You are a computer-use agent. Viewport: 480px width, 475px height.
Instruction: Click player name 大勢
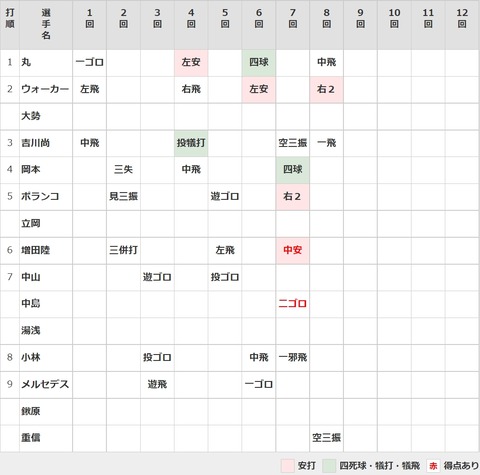click(x=31, y=116)
